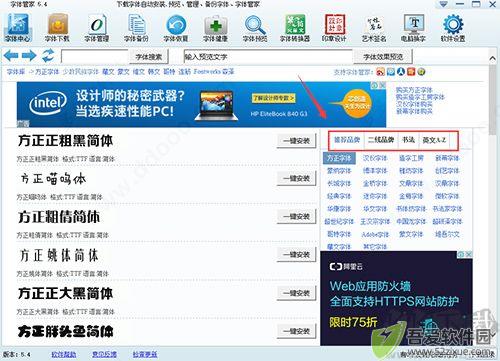Open 字体恢复 font restore tool
Image resolution: width=500 pixels, height=361 pixels.
coord(176,28)
